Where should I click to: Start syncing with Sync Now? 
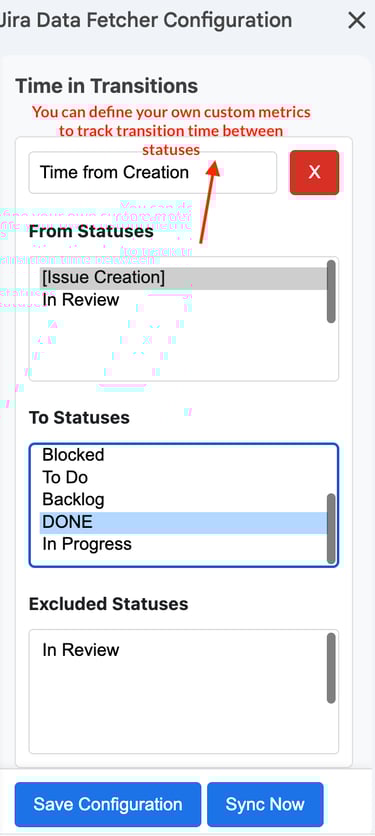(x=265, y=804)
